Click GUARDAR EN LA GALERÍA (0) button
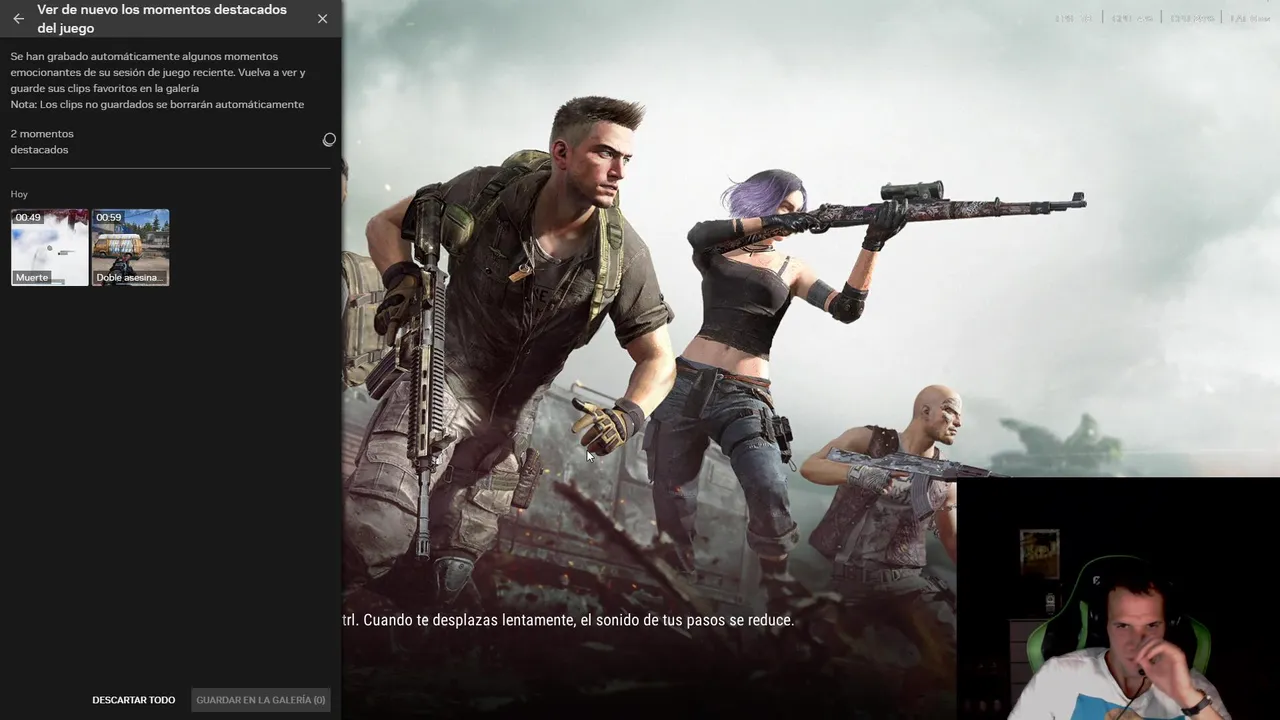 [x=261, y=700]
